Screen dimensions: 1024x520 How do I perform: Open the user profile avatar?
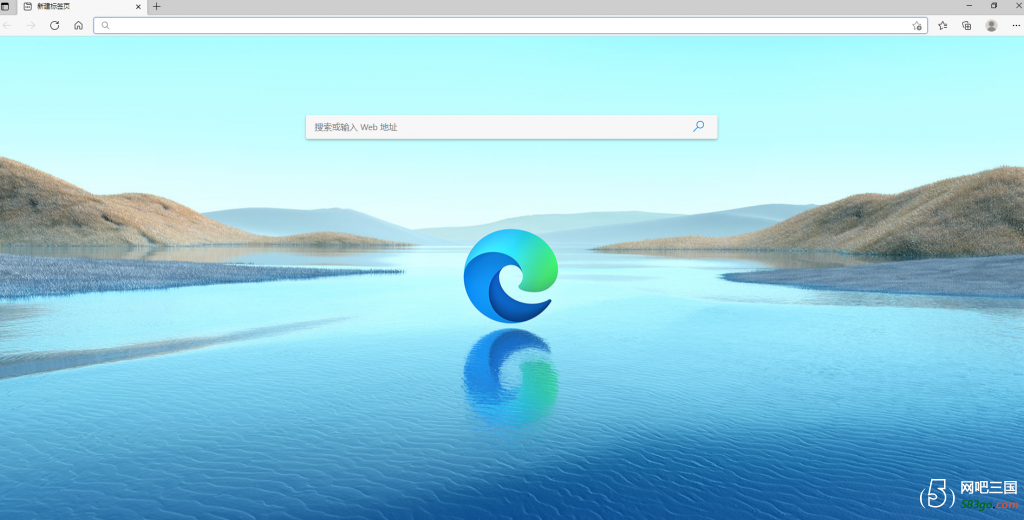(x=991, y=25)
